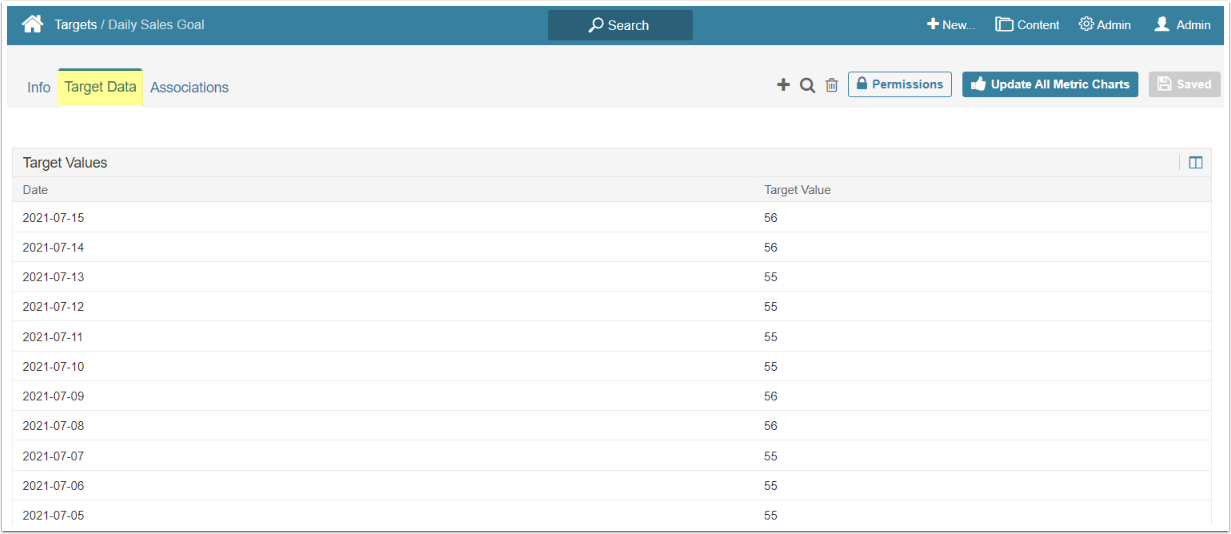
Task: Select the 2021-07-14 date cell
Action: point(53,247)
